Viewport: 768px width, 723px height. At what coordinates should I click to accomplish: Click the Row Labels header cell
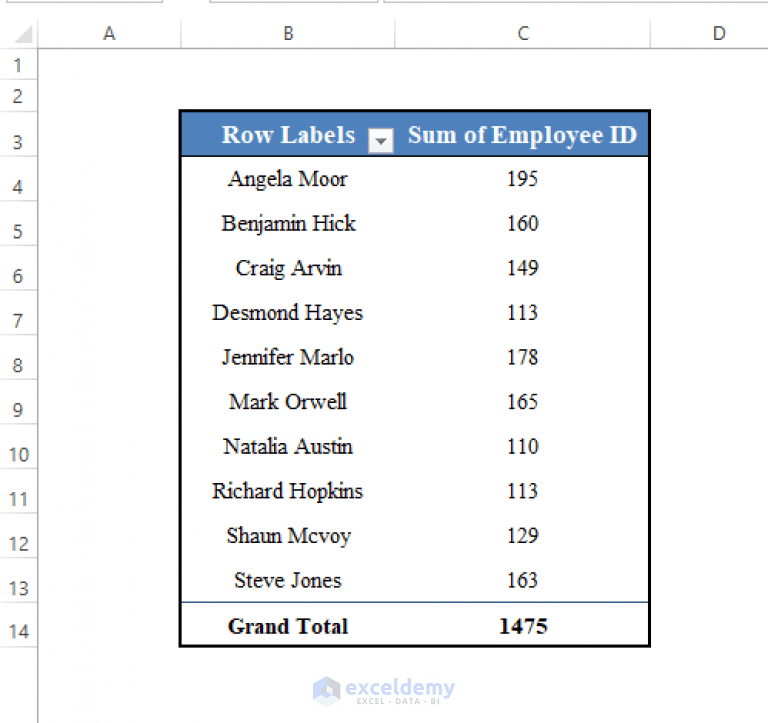pyautogui.click(x=288, y=135)
